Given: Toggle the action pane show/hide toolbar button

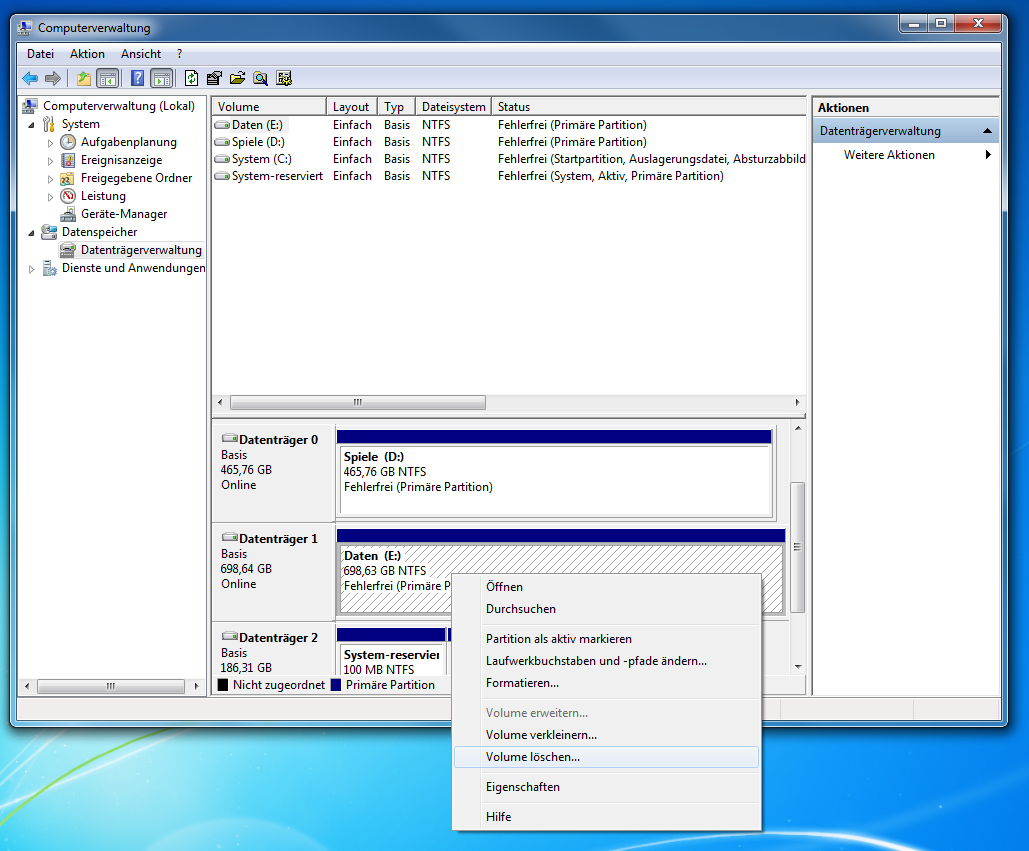Looking at the screenshot, I should 161,78.
